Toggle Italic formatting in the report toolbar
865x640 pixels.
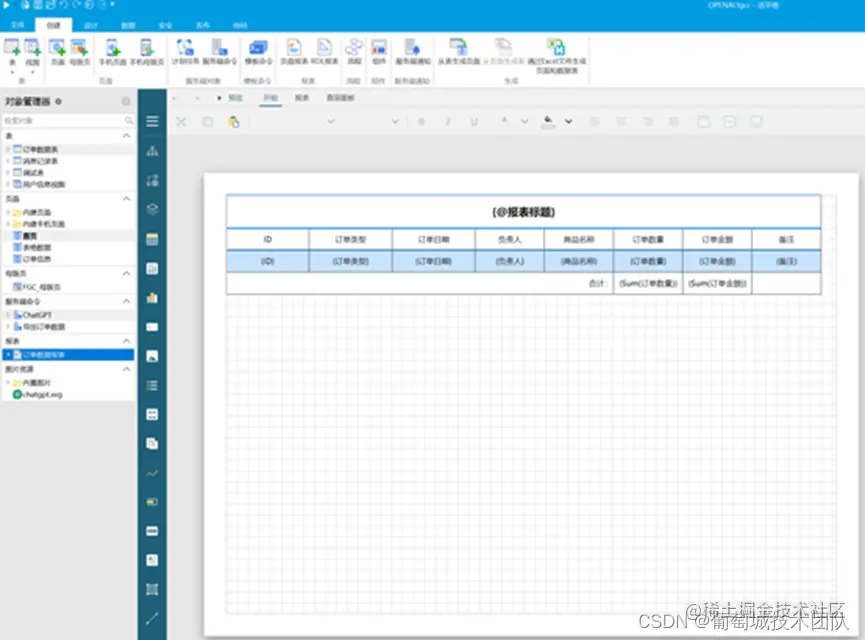(448, 121)
